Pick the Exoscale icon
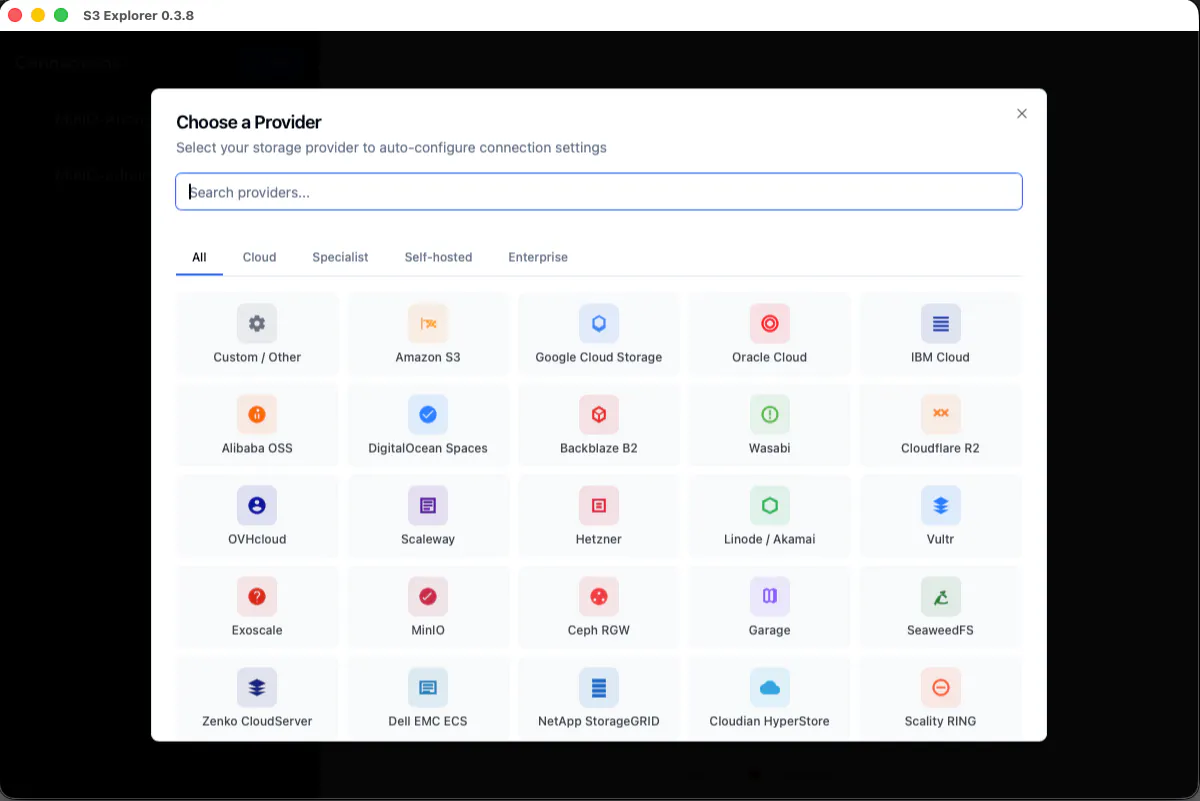1200x801 pixels. click(257, 596)
